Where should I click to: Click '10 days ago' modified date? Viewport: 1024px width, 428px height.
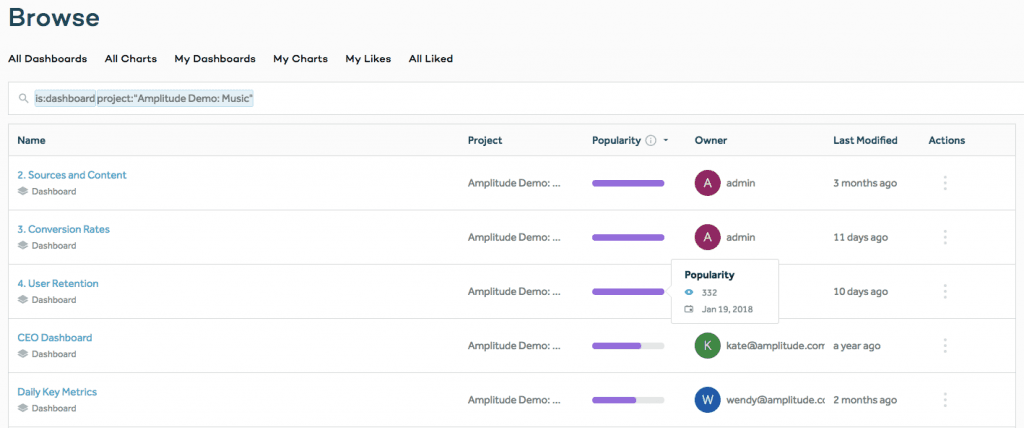[861, 291]
